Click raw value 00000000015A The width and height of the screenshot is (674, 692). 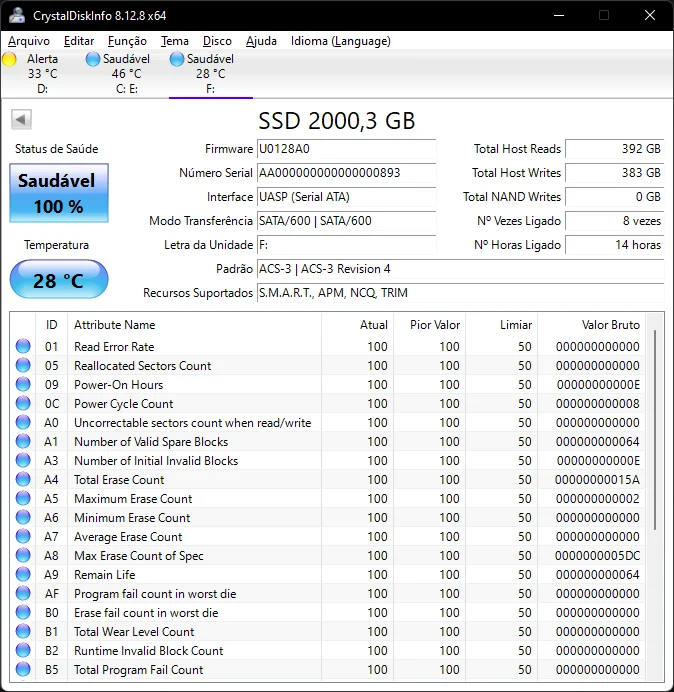click(x=597, y=480)
